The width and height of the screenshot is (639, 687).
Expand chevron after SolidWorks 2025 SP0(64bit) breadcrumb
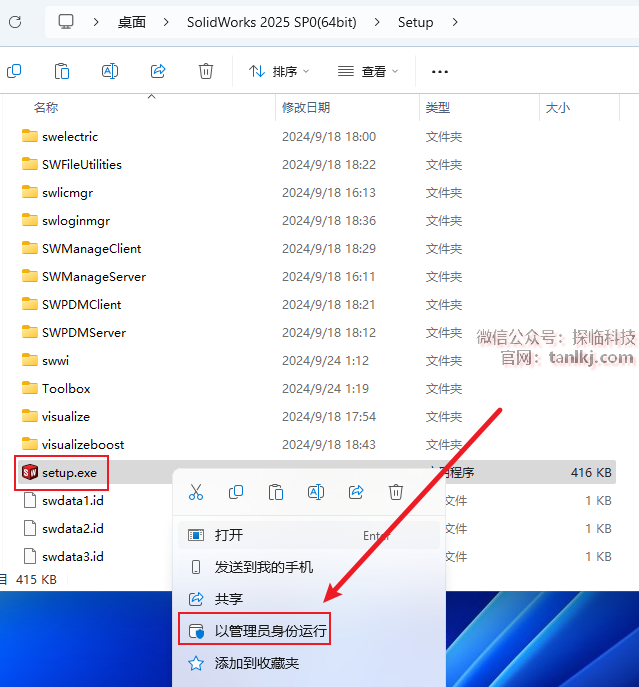377,22
